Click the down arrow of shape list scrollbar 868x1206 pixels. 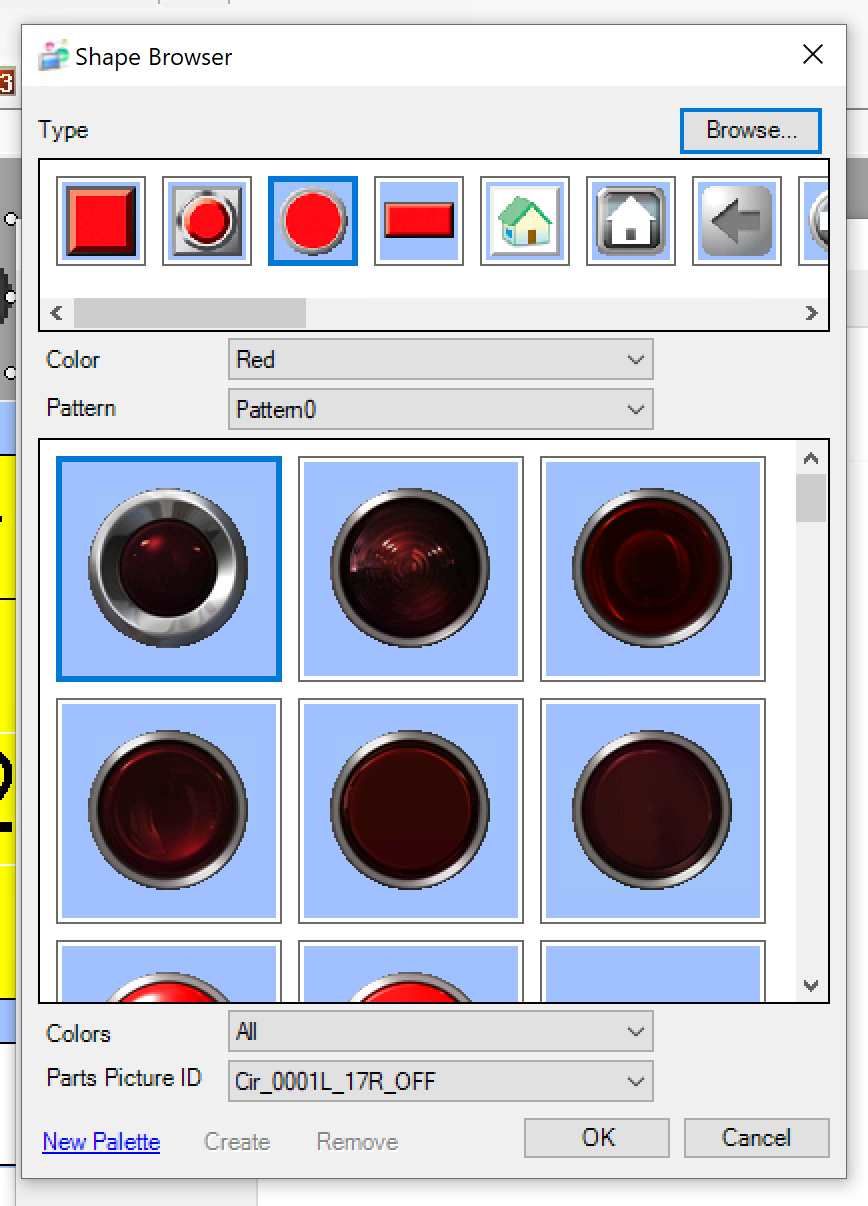click(x=811, y=986)
